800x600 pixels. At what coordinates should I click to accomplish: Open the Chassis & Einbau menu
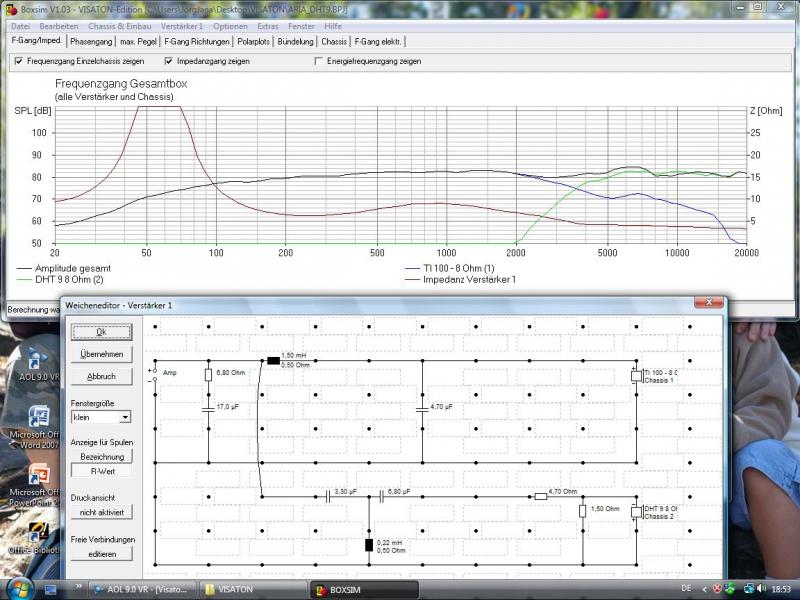click(111, 25)
